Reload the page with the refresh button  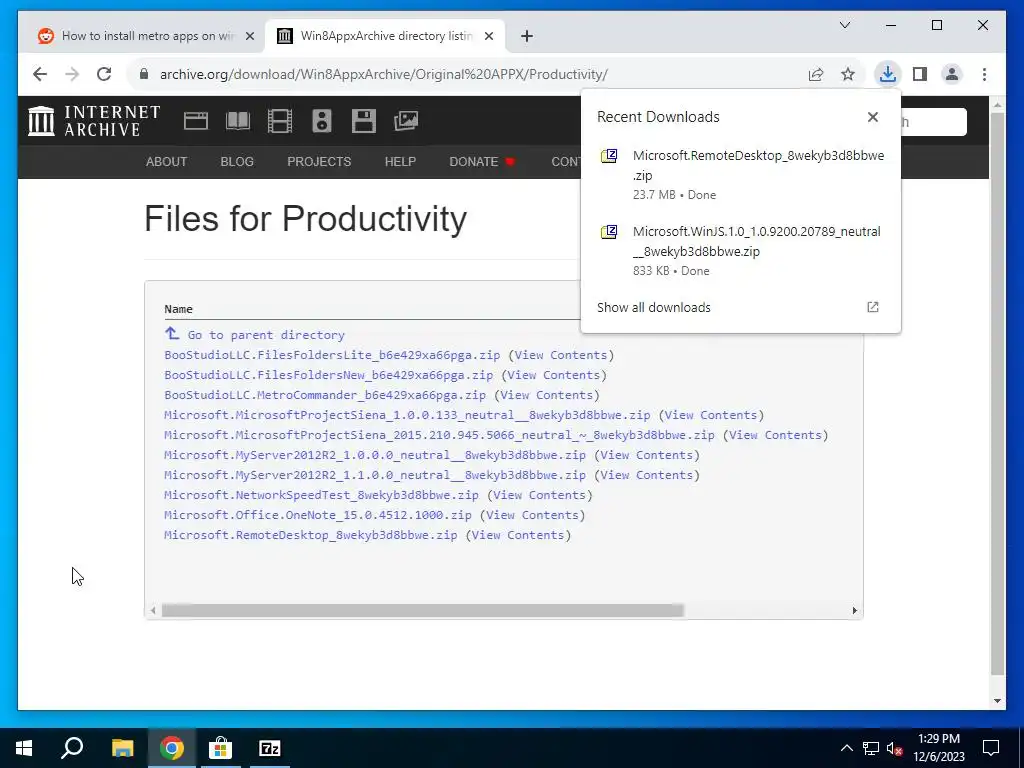(104, 74)
